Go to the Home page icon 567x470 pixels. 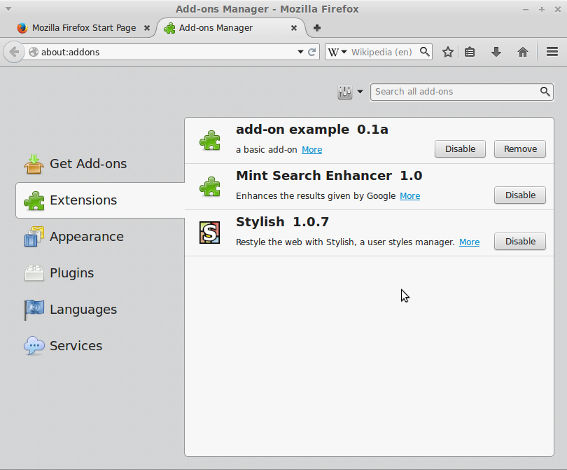(x=523, y=52)
